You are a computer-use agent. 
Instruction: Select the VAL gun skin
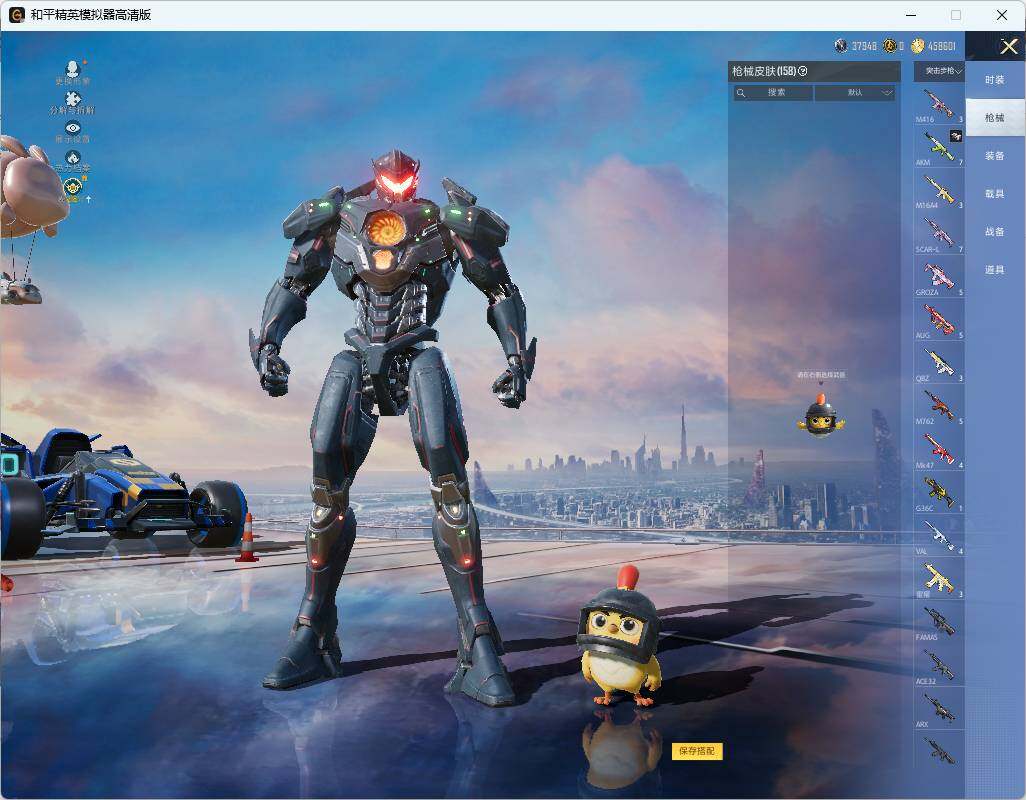click(939, 536)
